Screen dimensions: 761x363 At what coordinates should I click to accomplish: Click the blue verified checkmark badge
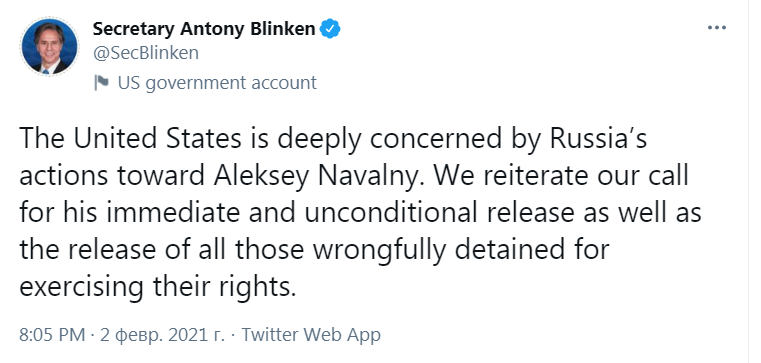[x=330, y=29]
